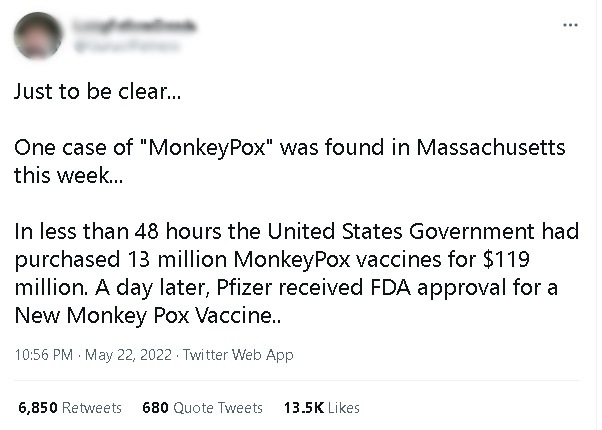The width and height of the screenshot is (602, 430).
Task: View the 680 Quote Tweets
Action: (203, 408)
